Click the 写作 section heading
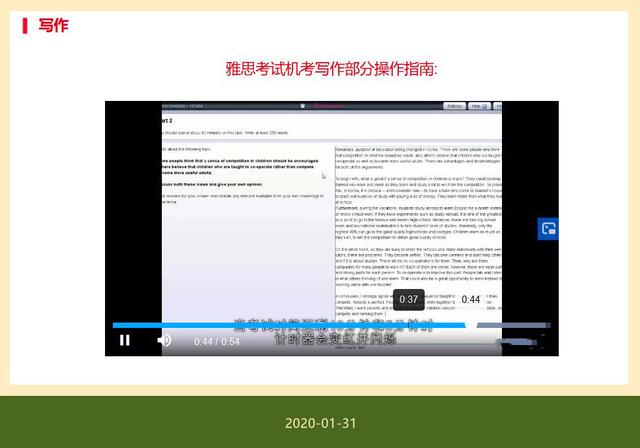640x448 pixels. click(x=53, y=25)
